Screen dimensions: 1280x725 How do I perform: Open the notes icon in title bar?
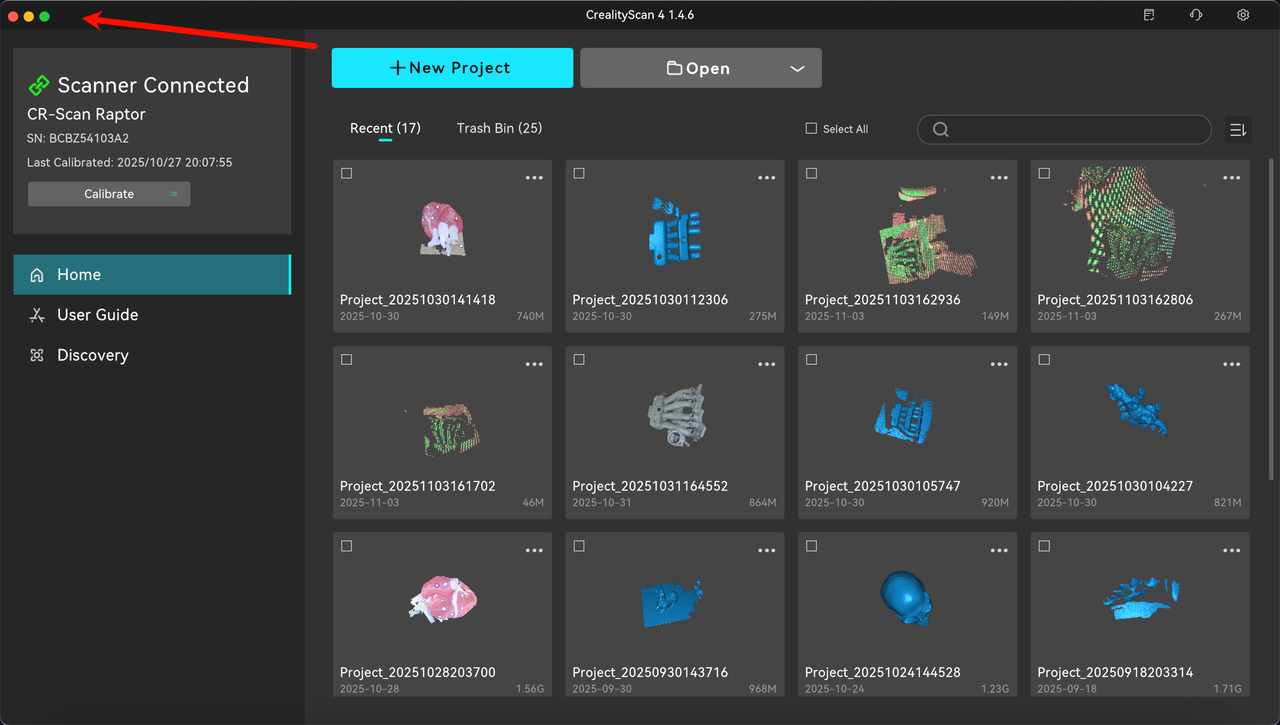click(1149, 15)
